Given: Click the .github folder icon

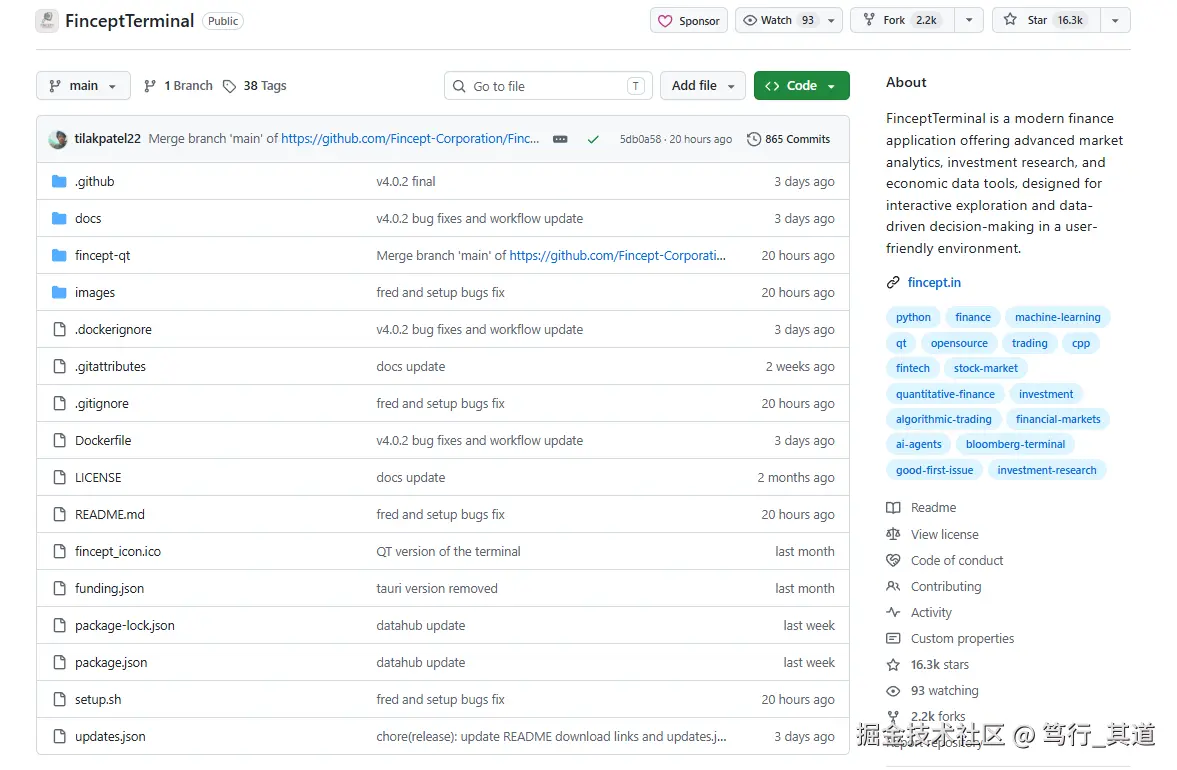Looking at the screenshot, I should coord(59,182).
